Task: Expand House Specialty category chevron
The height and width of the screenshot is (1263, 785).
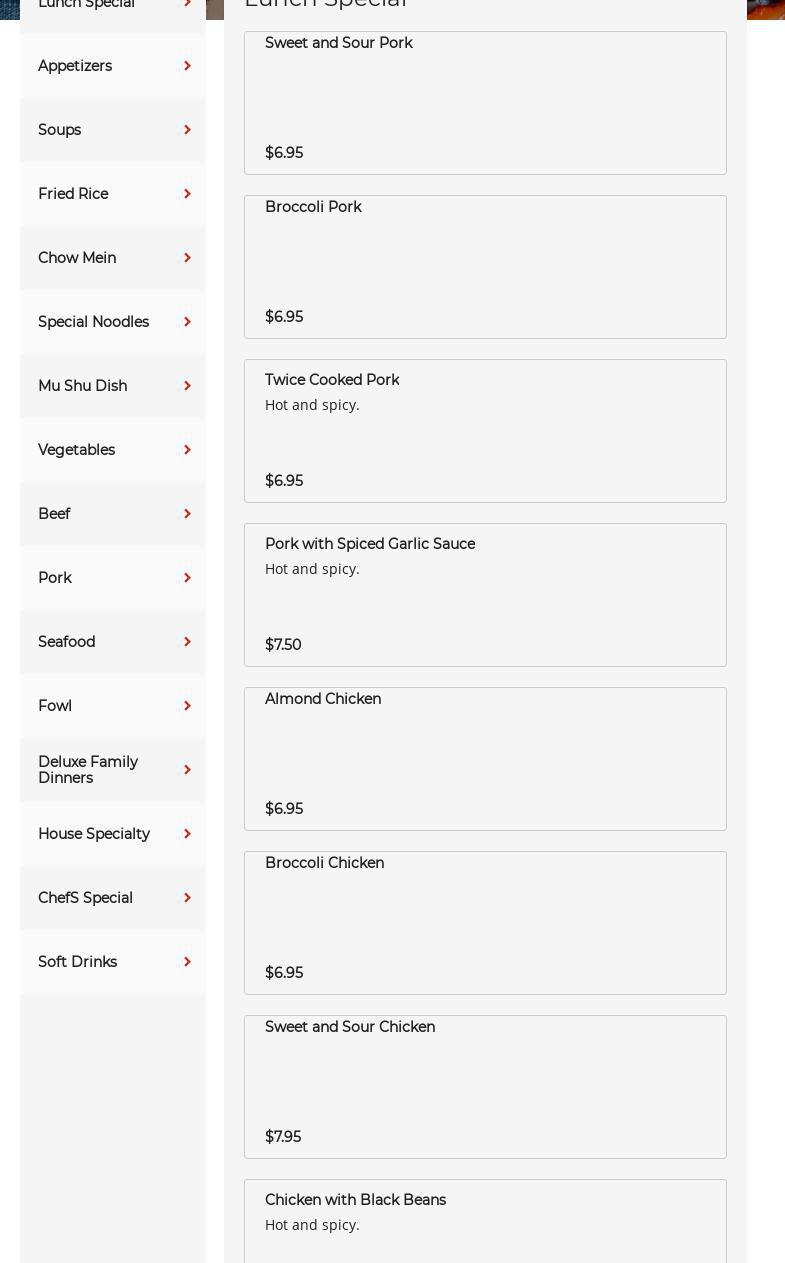Action: click(187, 834)
